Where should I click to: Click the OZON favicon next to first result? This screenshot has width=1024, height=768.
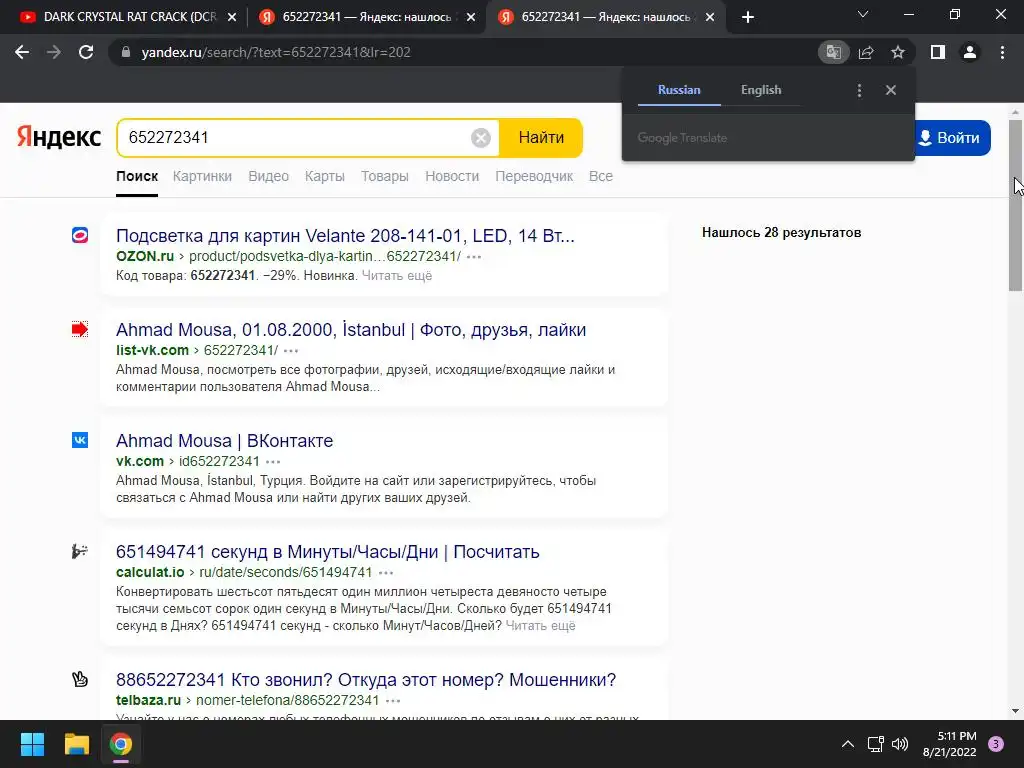click(80, 235)
